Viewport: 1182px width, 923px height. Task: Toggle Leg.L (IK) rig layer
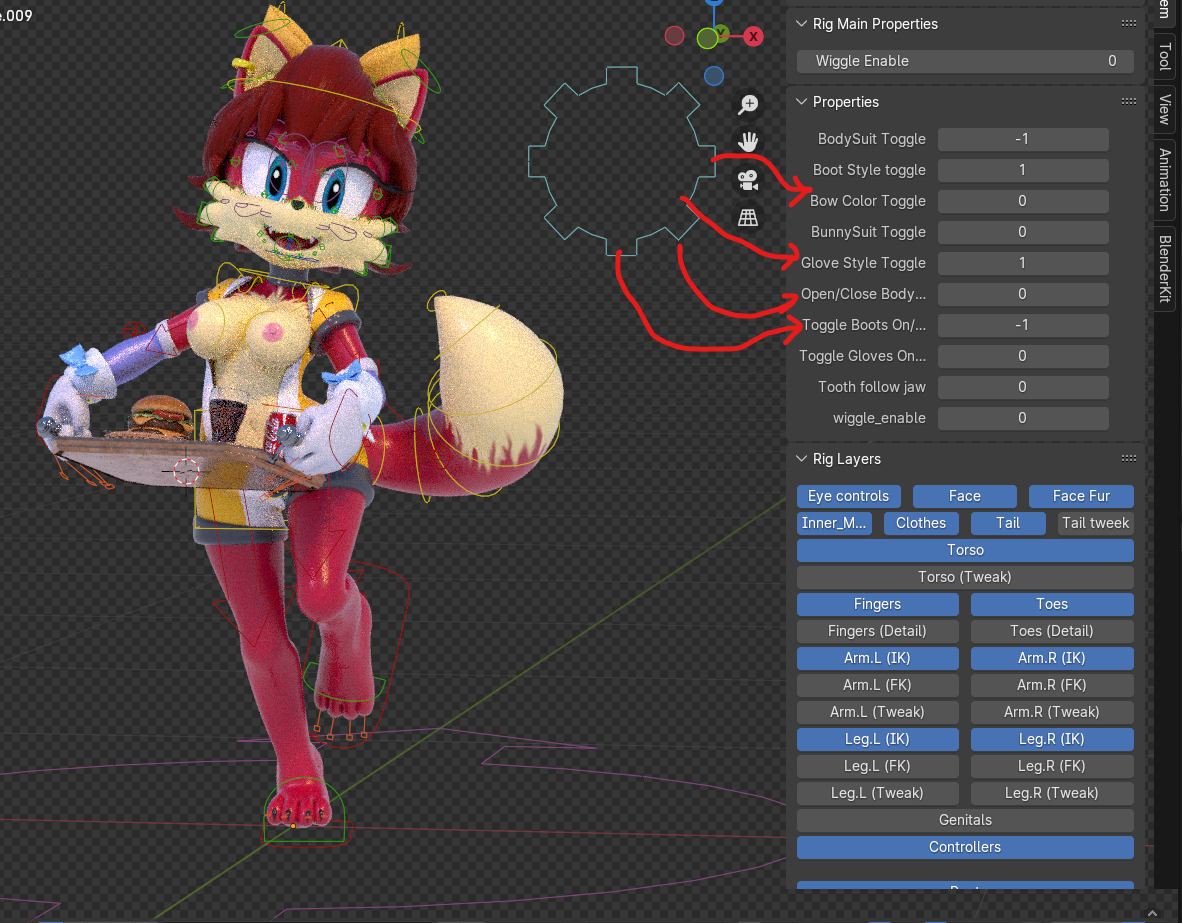pyautogui.click(x=877, y=739)
